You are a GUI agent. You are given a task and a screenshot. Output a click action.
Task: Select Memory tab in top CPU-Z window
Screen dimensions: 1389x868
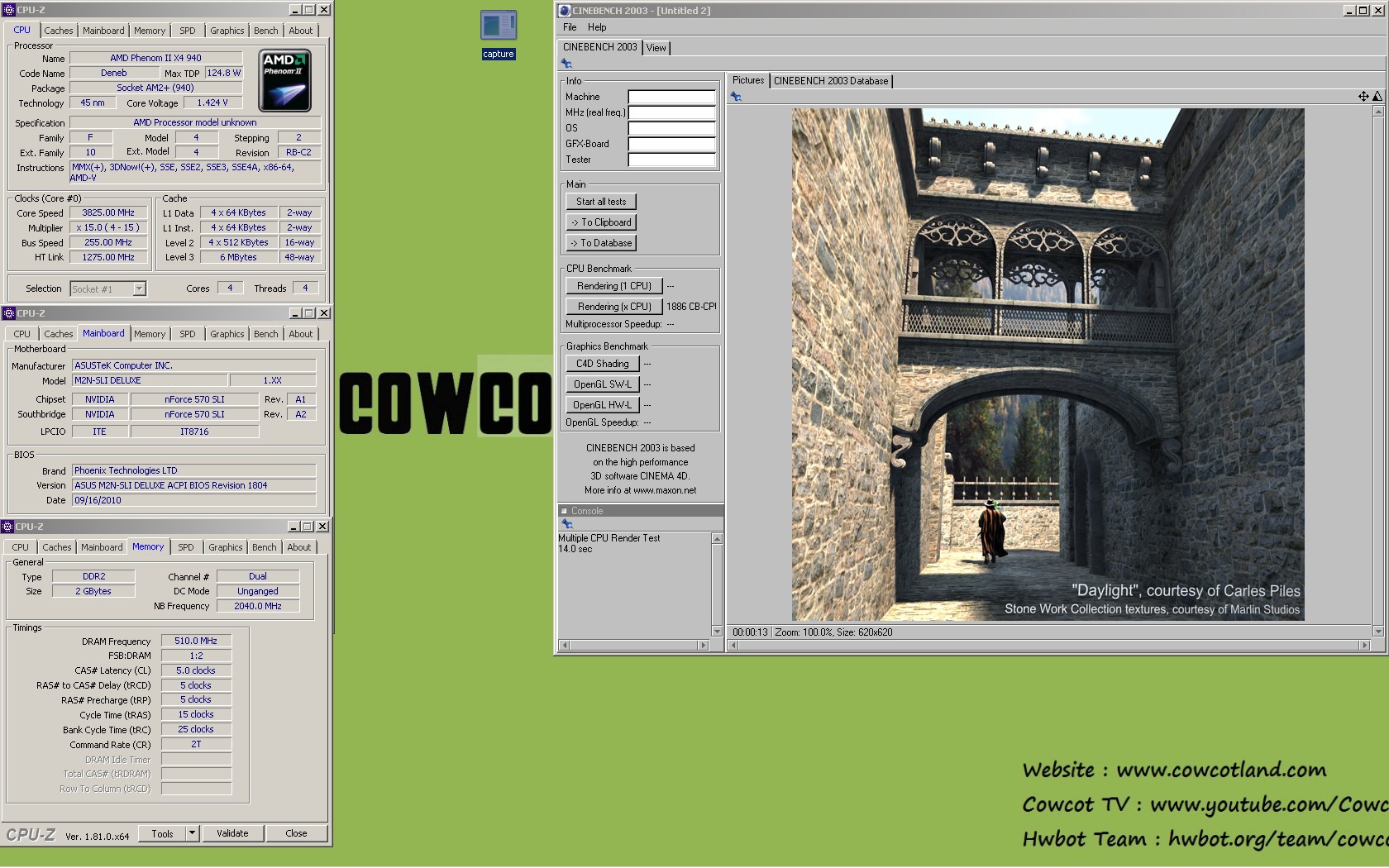point(150,31)
